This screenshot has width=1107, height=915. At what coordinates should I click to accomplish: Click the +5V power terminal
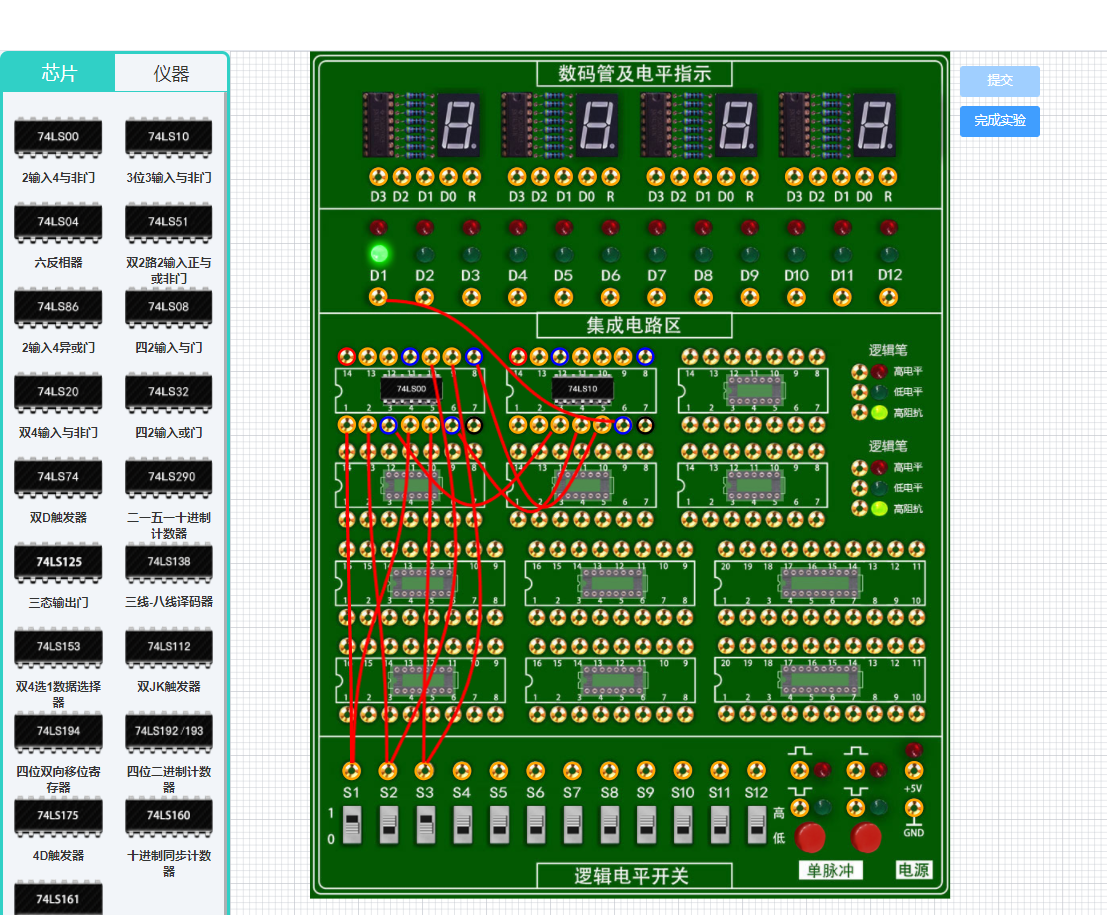click(913, 771)
